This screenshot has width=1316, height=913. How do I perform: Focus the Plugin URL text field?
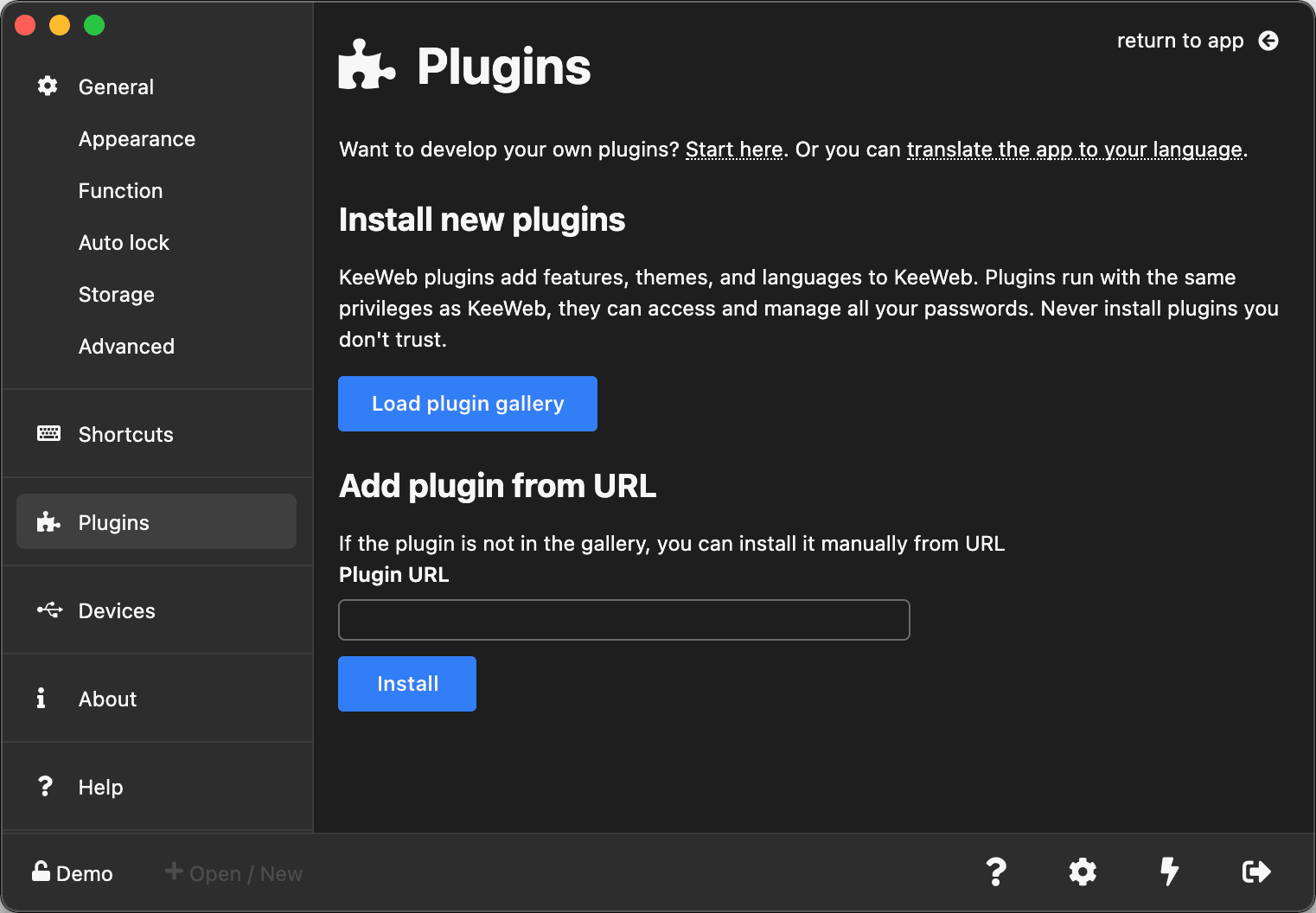coord(623,620)
